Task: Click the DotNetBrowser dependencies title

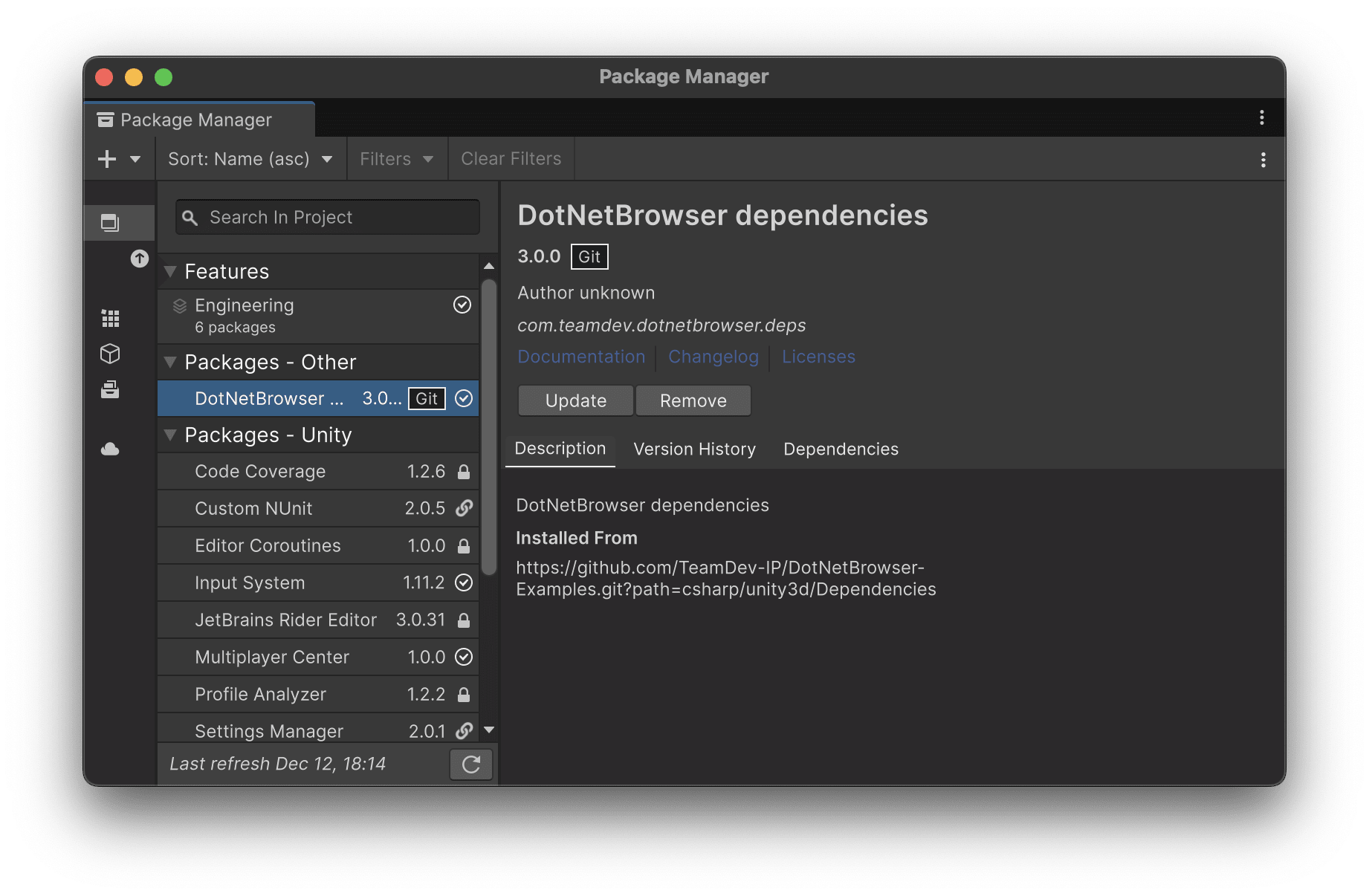Action: pos(722,215)
